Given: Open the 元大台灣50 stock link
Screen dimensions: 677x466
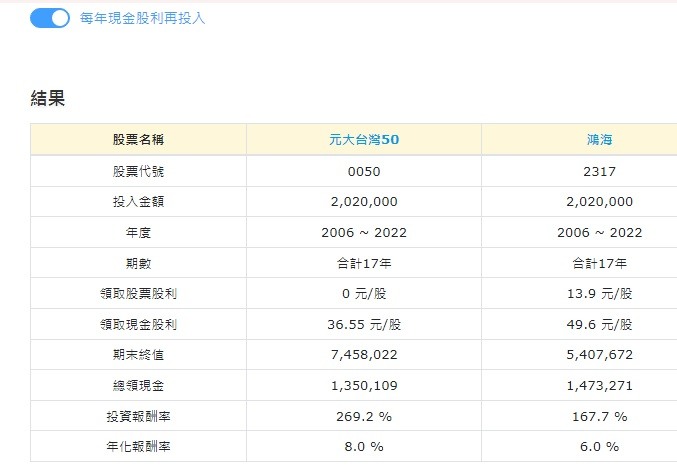Looking at the screenshot, I should tap(364, 139).
